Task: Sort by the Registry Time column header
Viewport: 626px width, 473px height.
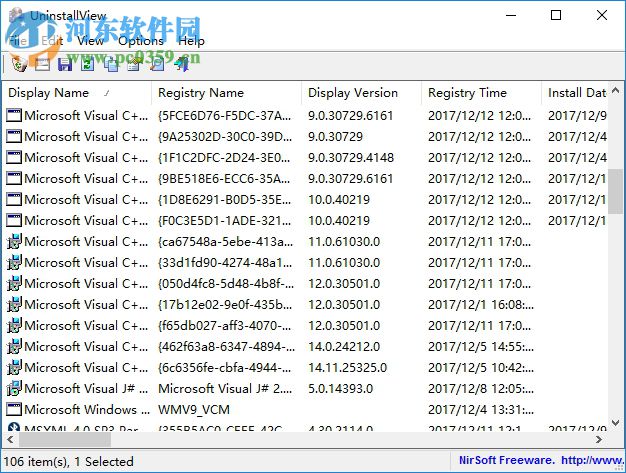Action: tap(481, 93)
